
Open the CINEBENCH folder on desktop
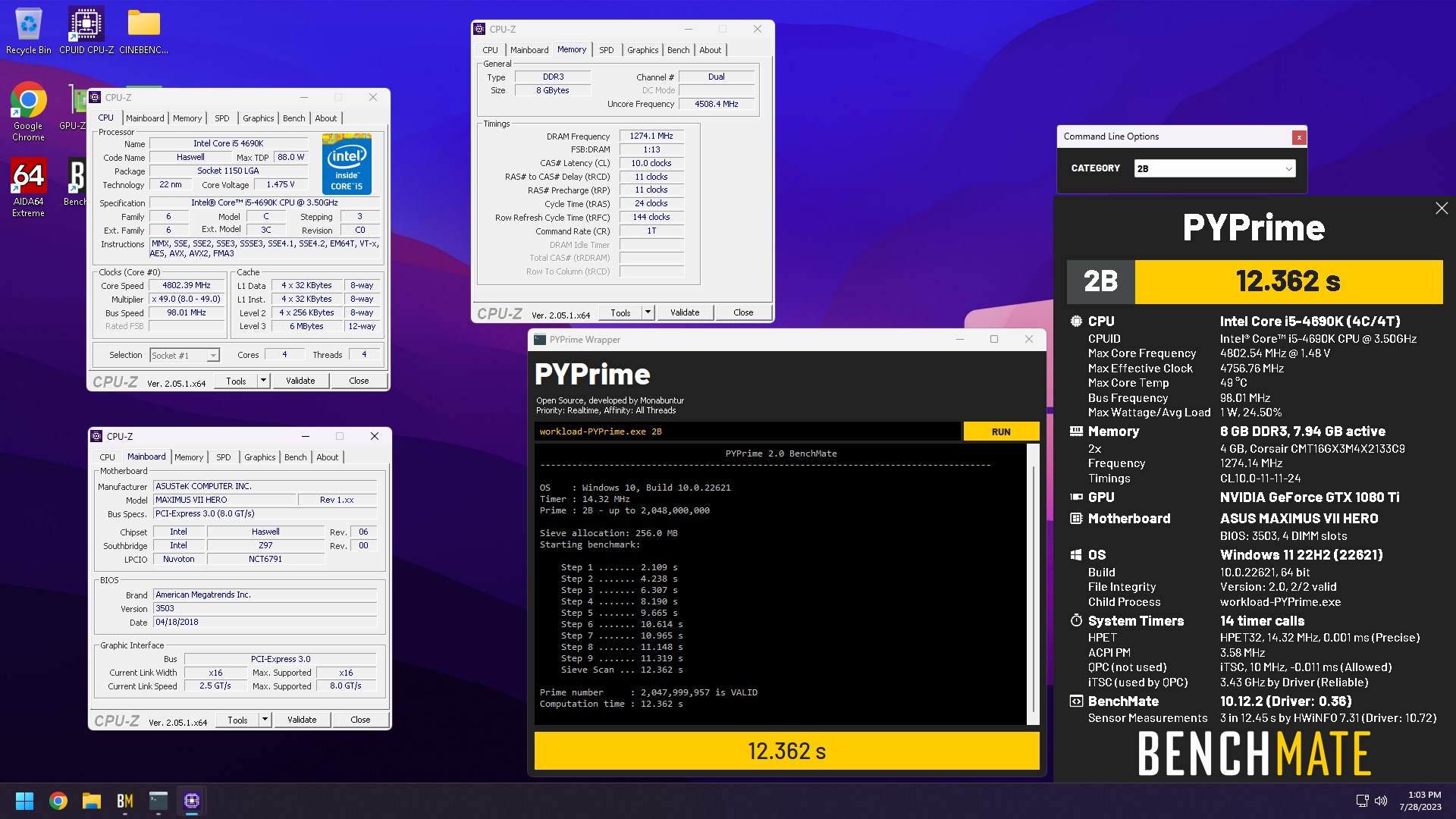point(143,31)
